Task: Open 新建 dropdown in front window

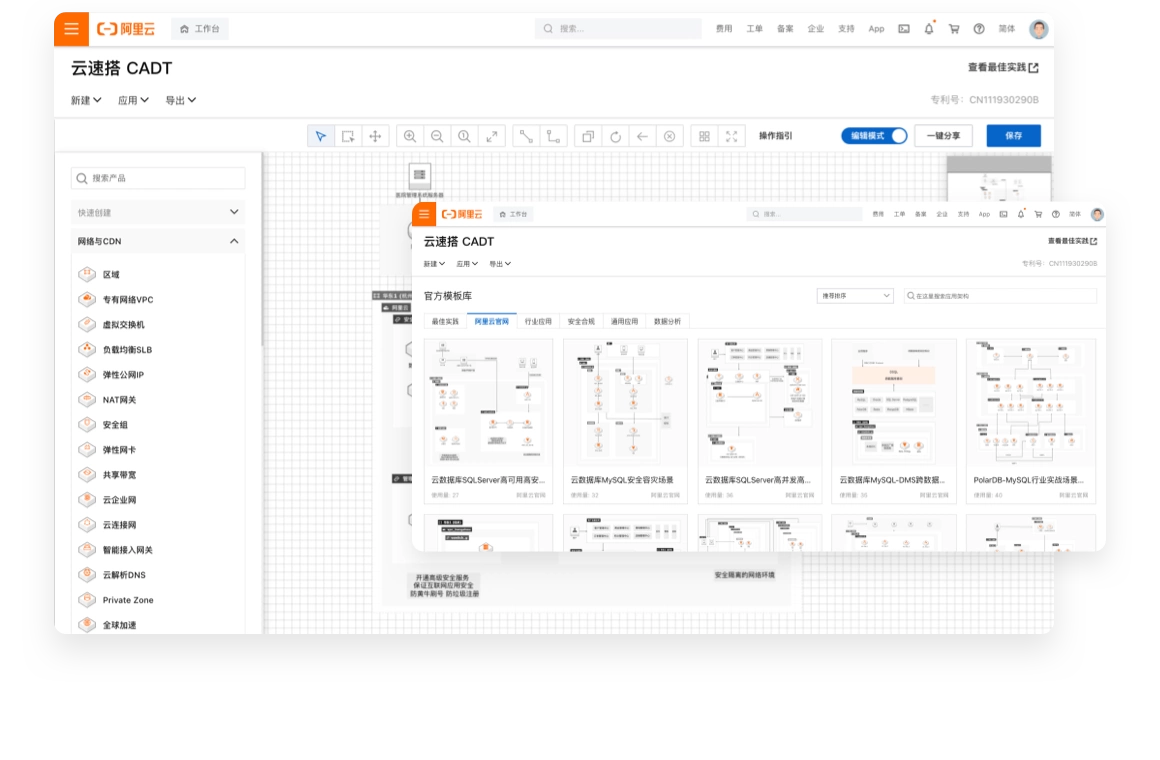Action: click(434, 263)
